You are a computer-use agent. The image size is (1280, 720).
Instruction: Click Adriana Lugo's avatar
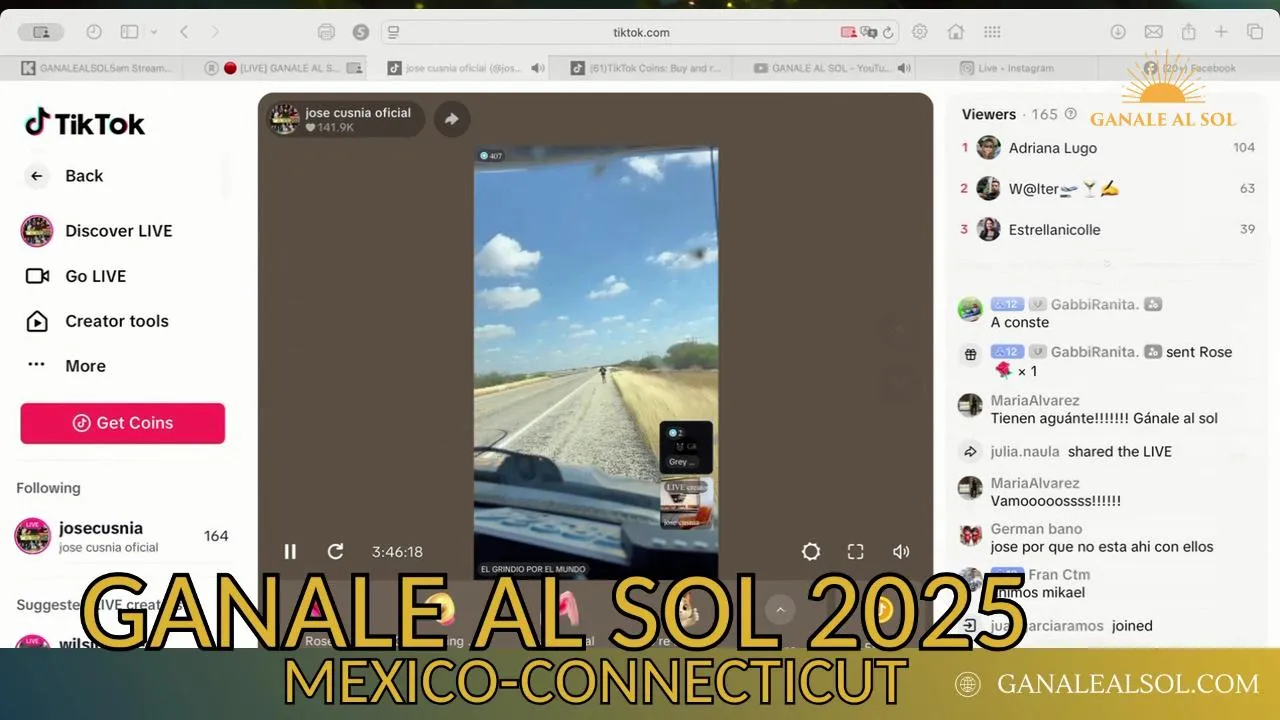click(989, 148)
